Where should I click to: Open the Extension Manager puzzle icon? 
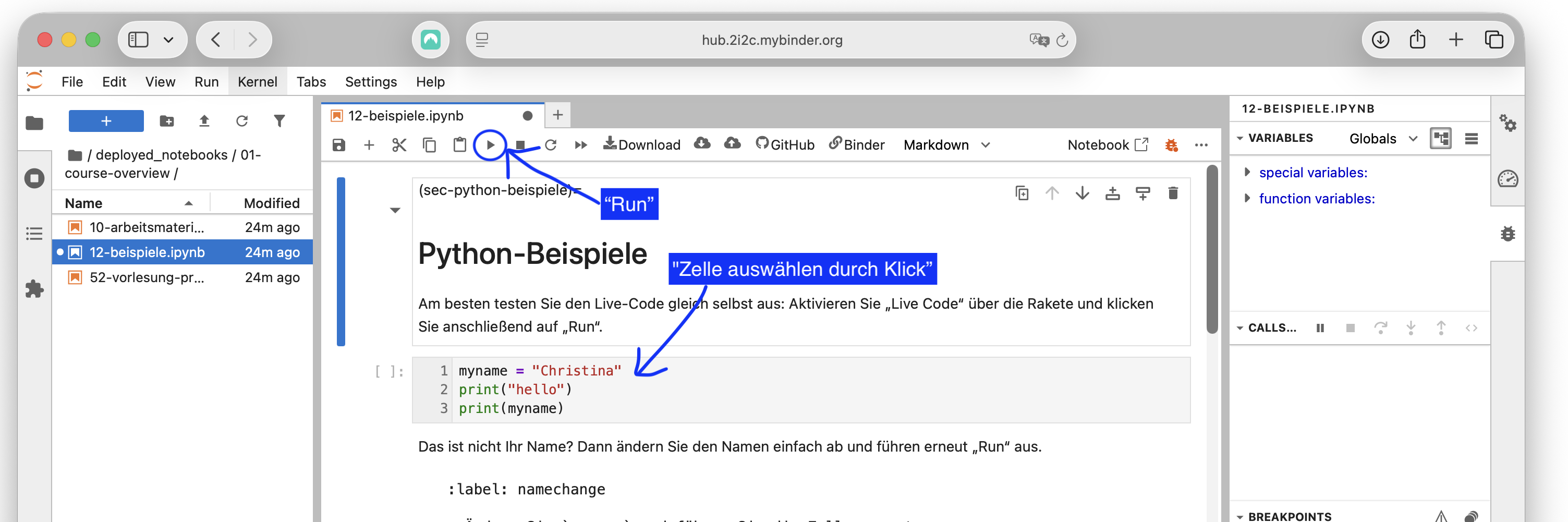(x=35, y=289)
